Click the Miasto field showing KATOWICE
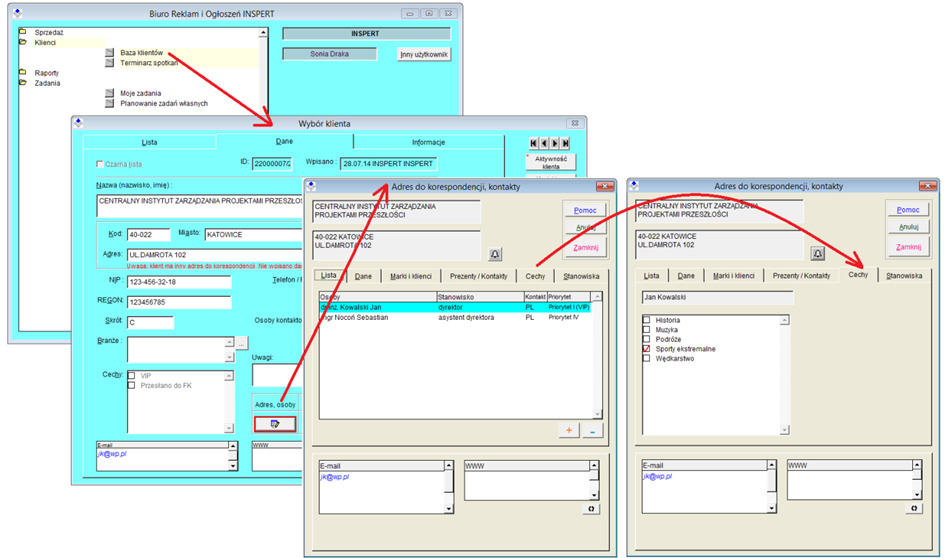The width and height of the screenshot is (945, 558). coord(253,235)
